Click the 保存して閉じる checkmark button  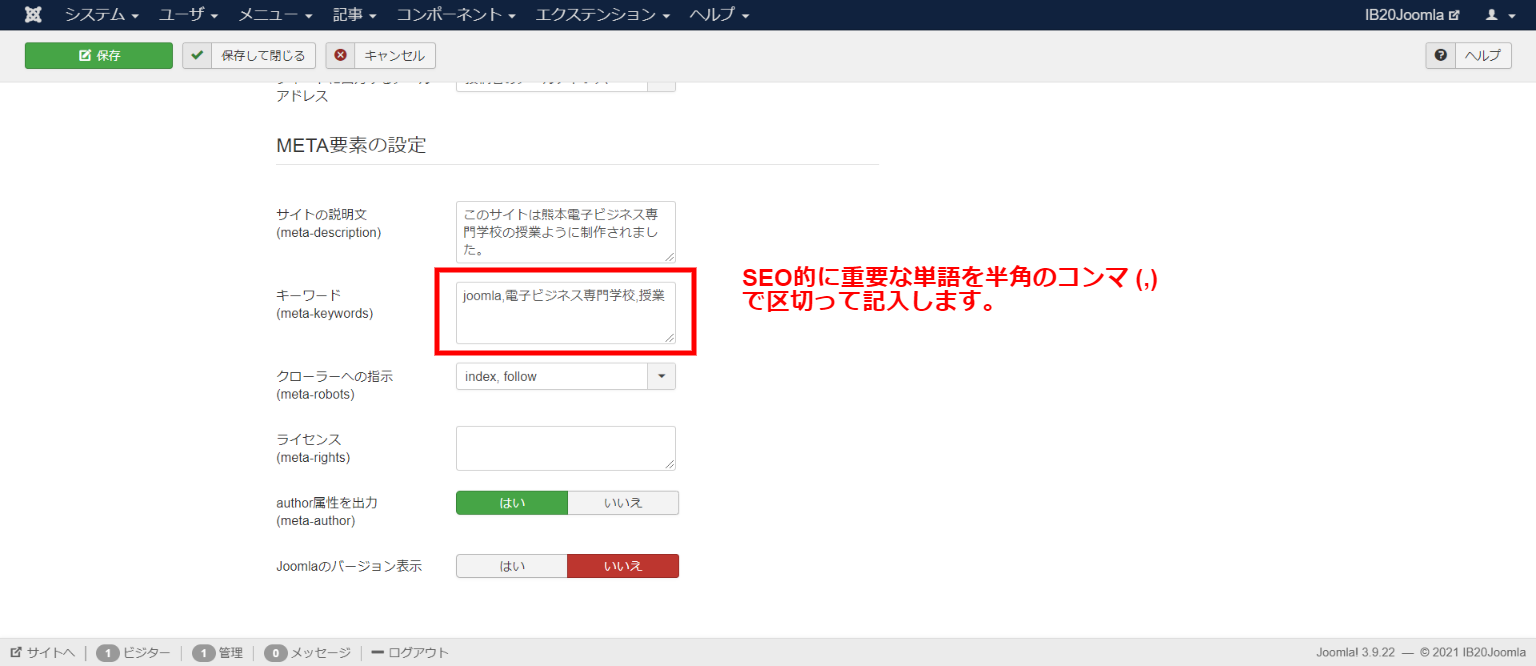pyautogui.click(x=250, y=56)
